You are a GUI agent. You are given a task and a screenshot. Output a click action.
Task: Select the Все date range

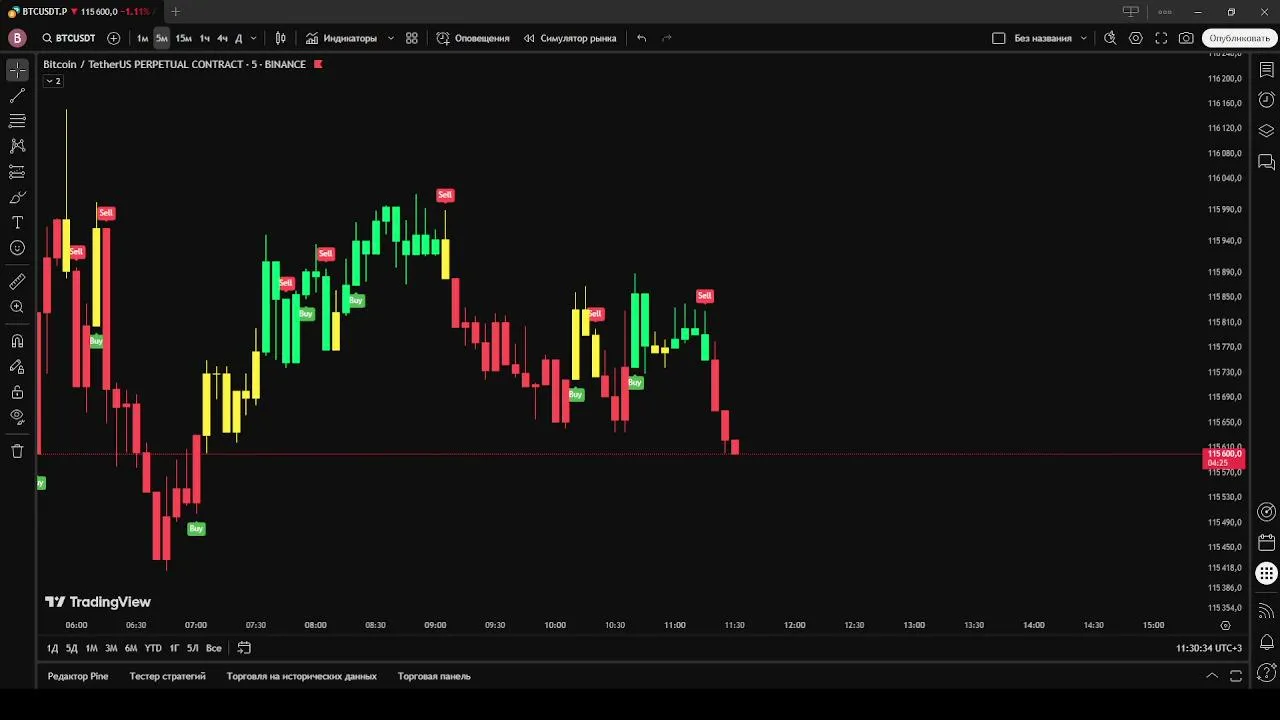click(x=214, y=648)
